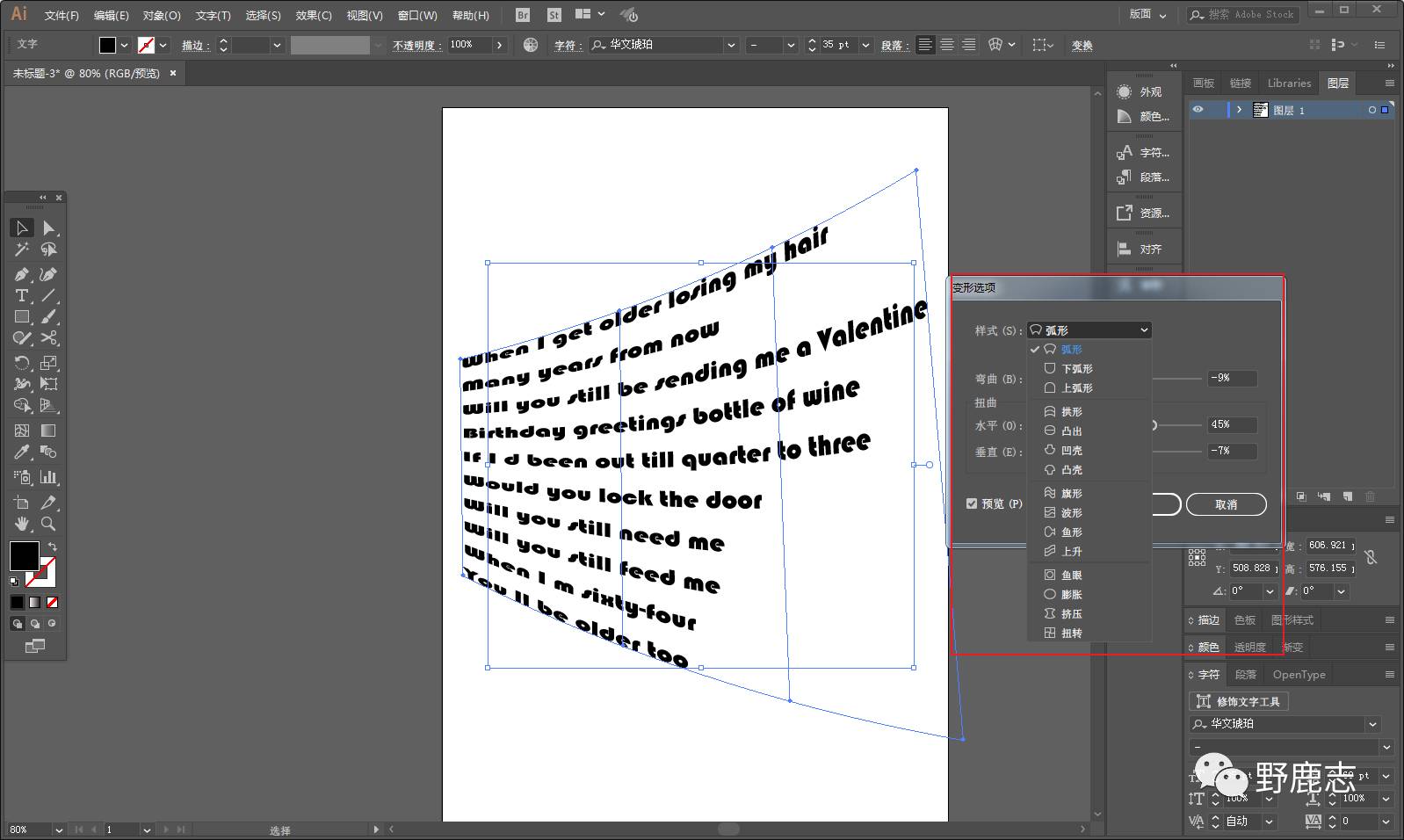
Task: Expand the 图层 1 layer arrow
Action: [1239, 110]
